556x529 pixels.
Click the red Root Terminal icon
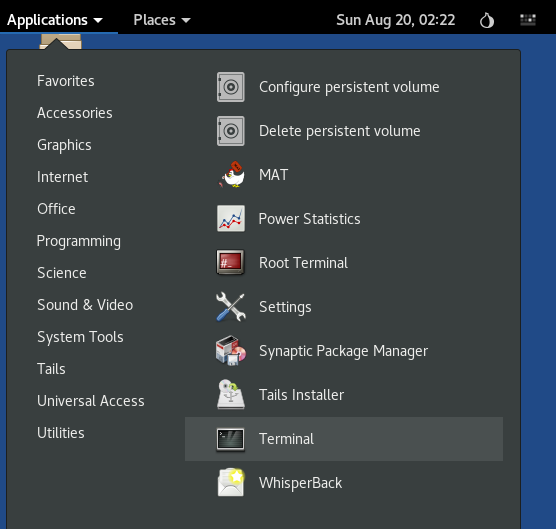pos(230,262)
